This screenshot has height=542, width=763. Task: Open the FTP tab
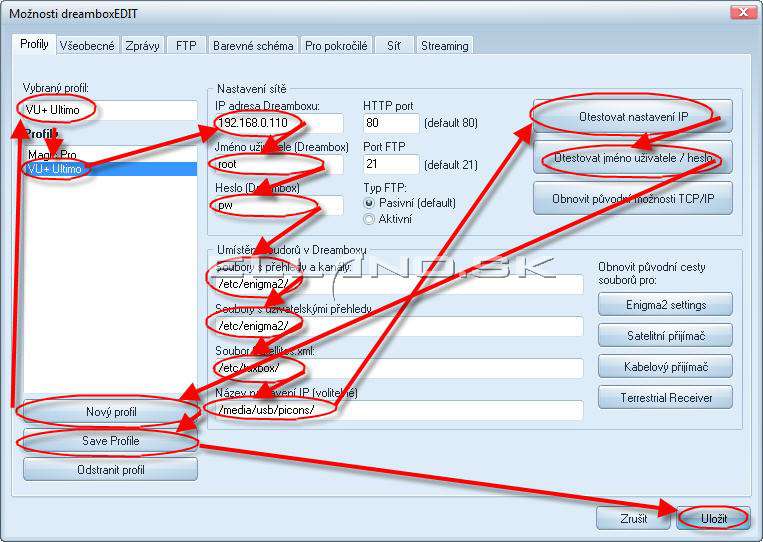pyautogui.click(x=186, y=46)
